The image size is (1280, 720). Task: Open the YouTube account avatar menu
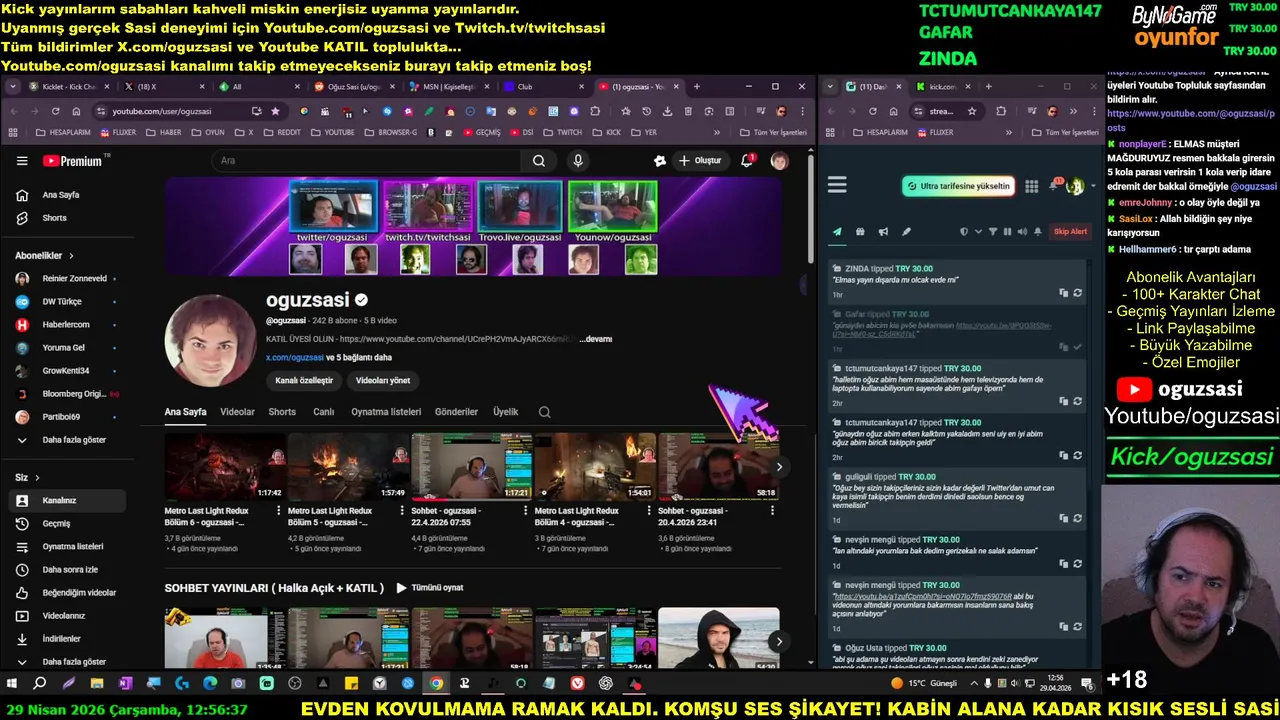(x=779, y=161)
